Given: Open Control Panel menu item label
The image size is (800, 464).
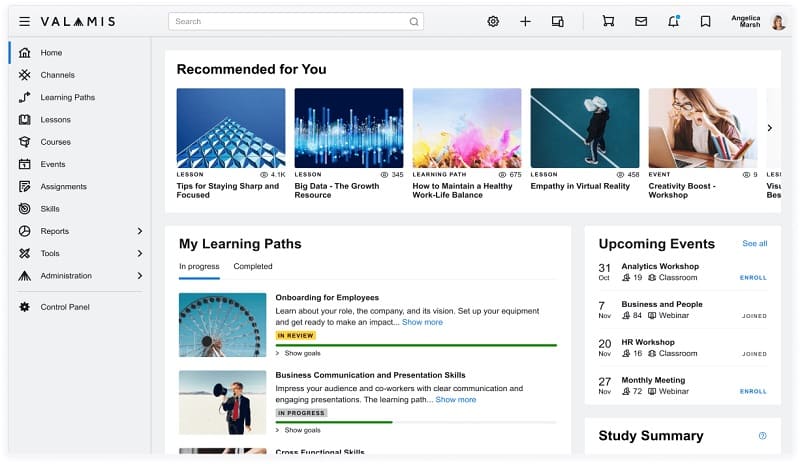Looking at the screenshot, I should pyautogui.click(x=65, y=307).
